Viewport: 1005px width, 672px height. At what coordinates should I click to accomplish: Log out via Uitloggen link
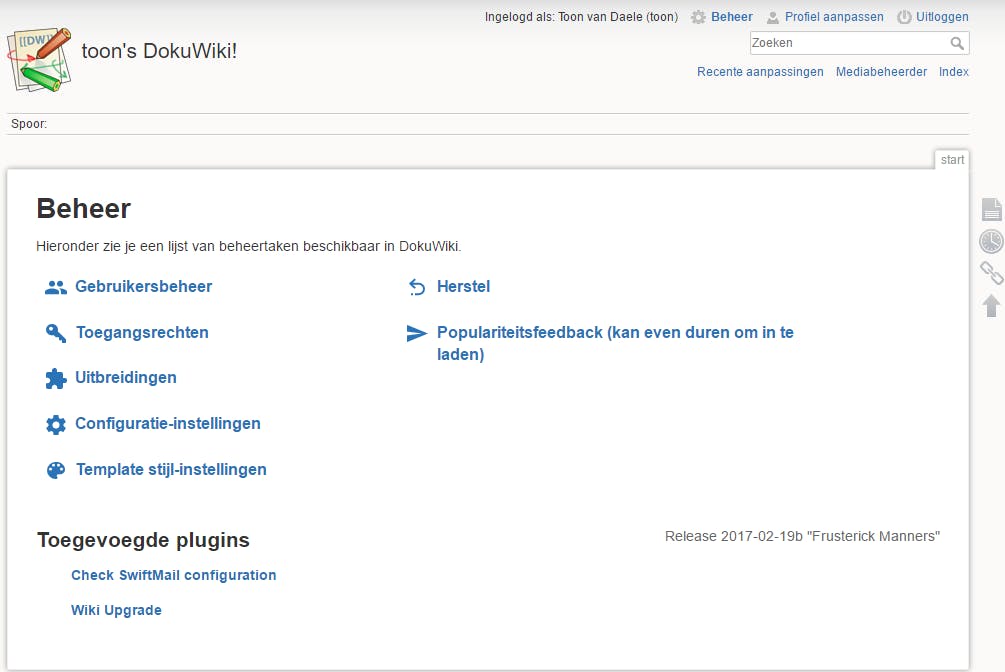(x=942, y=17)
